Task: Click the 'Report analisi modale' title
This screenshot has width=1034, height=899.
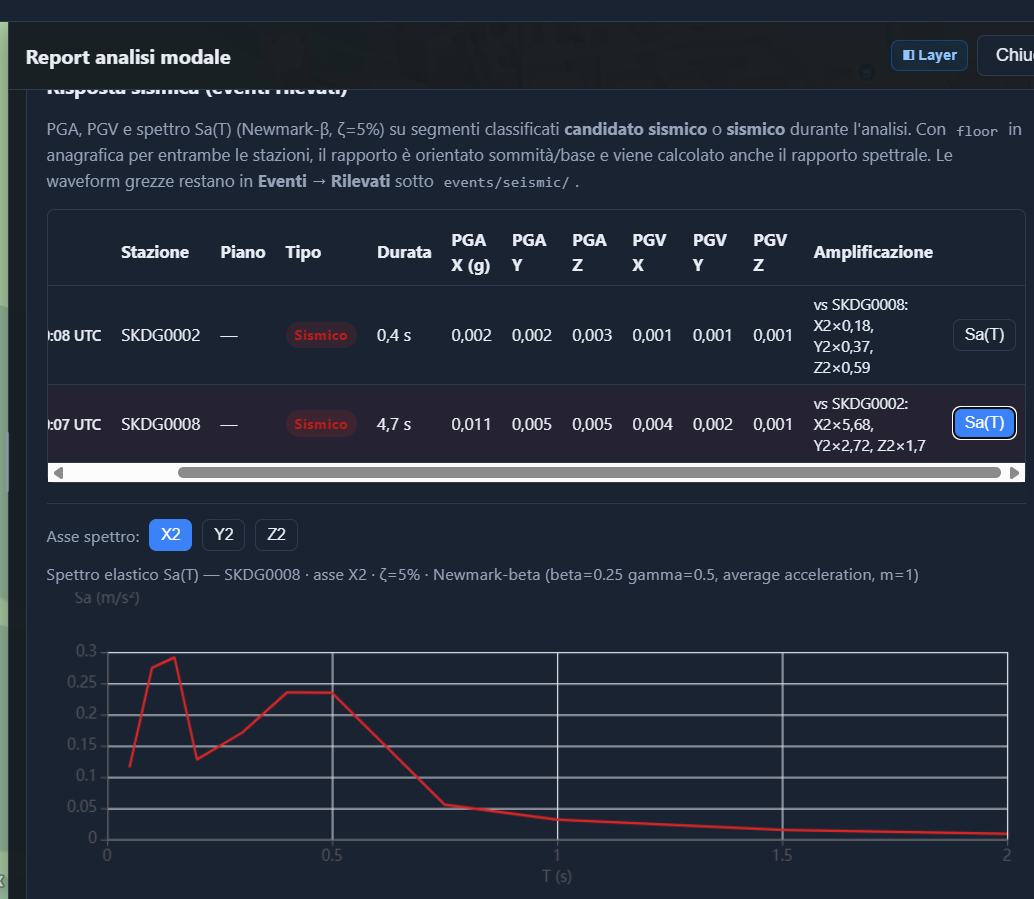Action: pos(128,57)
